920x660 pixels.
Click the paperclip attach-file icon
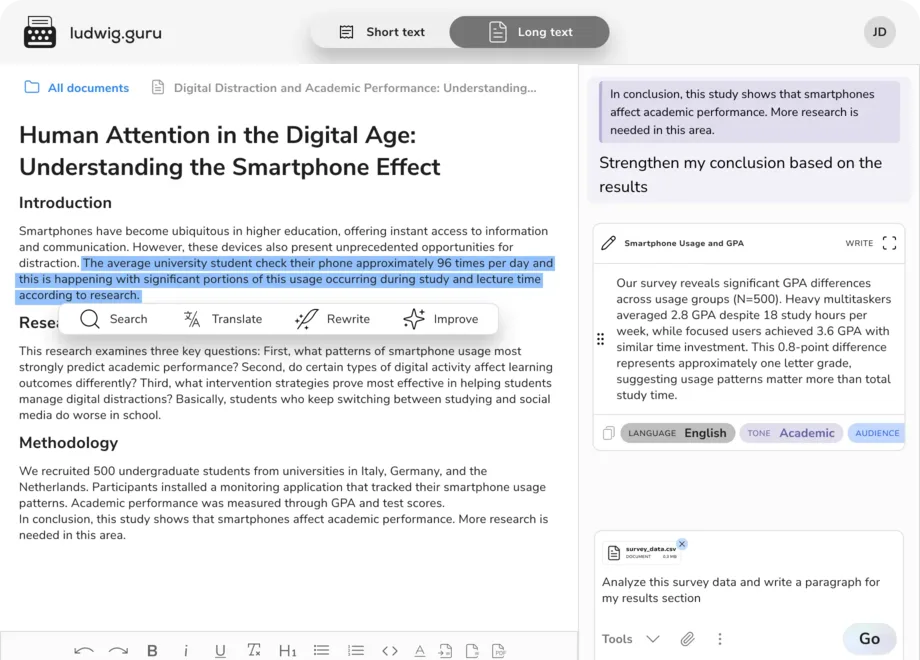[x=688, y=639]
